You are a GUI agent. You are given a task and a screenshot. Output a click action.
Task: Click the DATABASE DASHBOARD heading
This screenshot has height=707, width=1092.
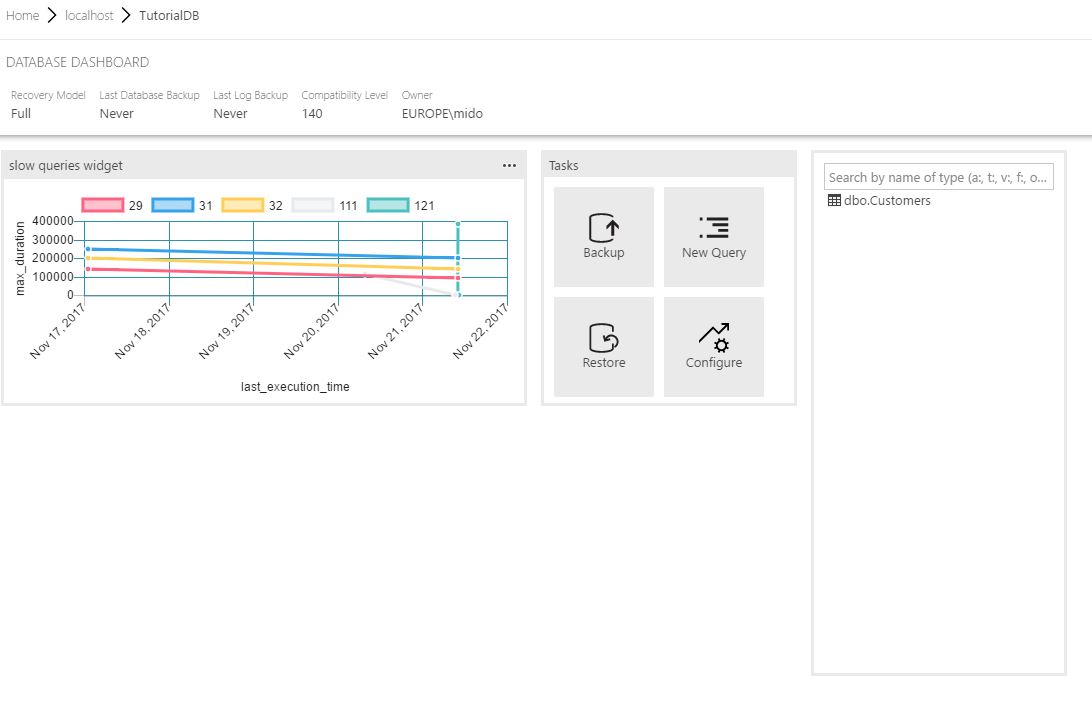point(77,62)
